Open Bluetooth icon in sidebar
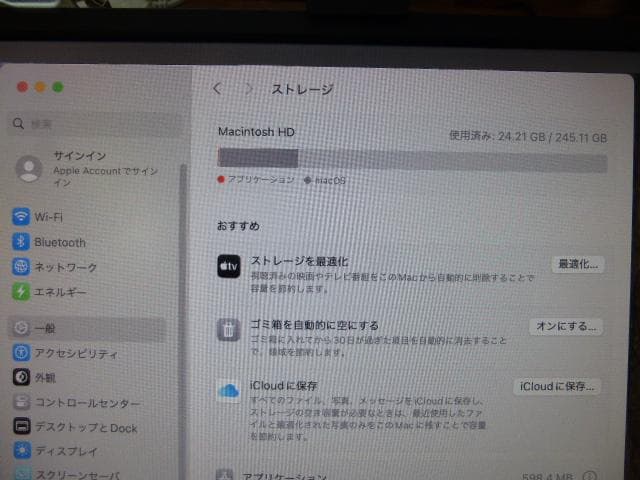This screenshot has width=640, height=480. tap(21, 242)
